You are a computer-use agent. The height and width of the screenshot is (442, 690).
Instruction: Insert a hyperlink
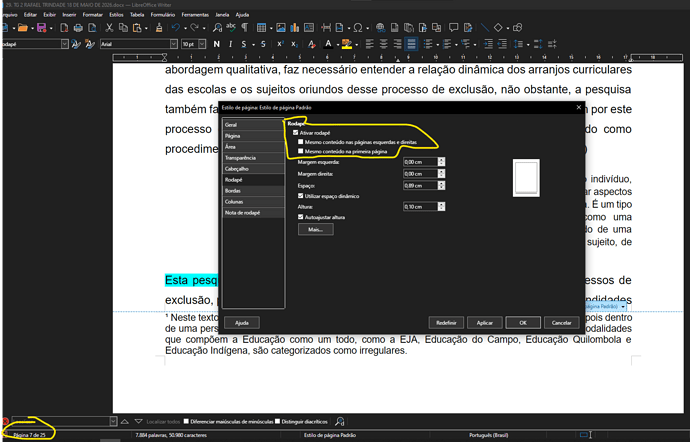(380, 28)
